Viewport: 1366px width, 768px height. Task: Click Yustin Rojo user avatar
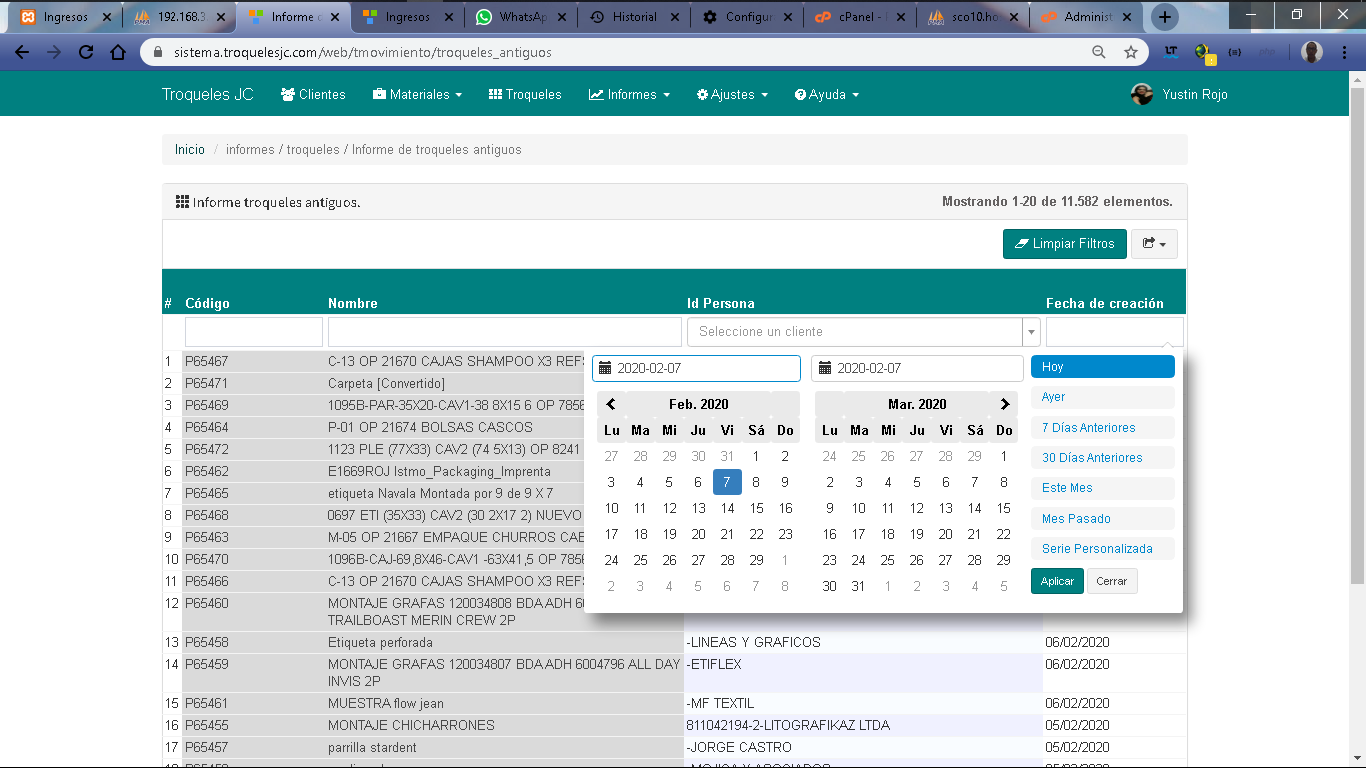[1141, 94]
